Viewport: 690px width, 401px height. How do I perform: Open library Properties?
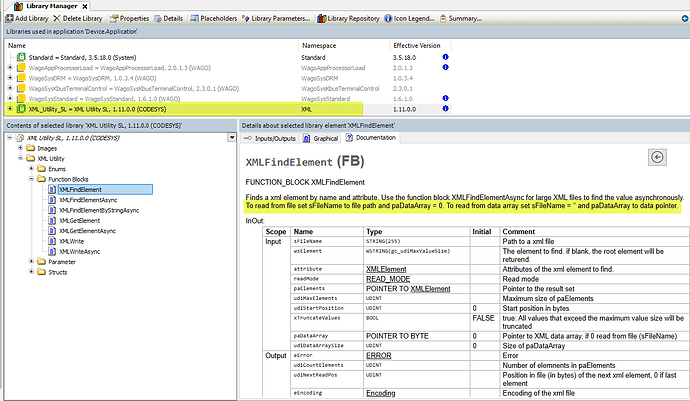click(130, 18)
